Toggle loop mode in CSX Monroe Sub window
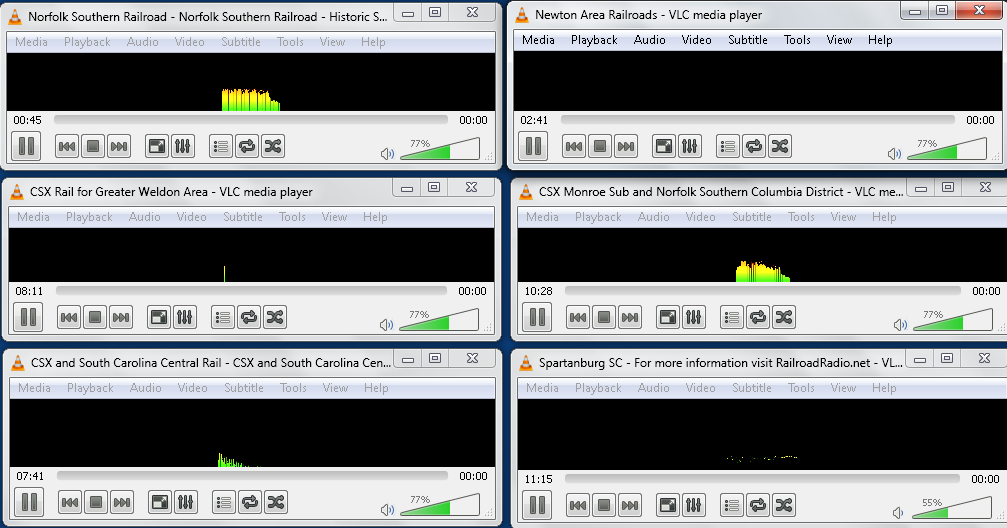The image size is (1007, 528). pyautogui.click(x=758, y=317)
